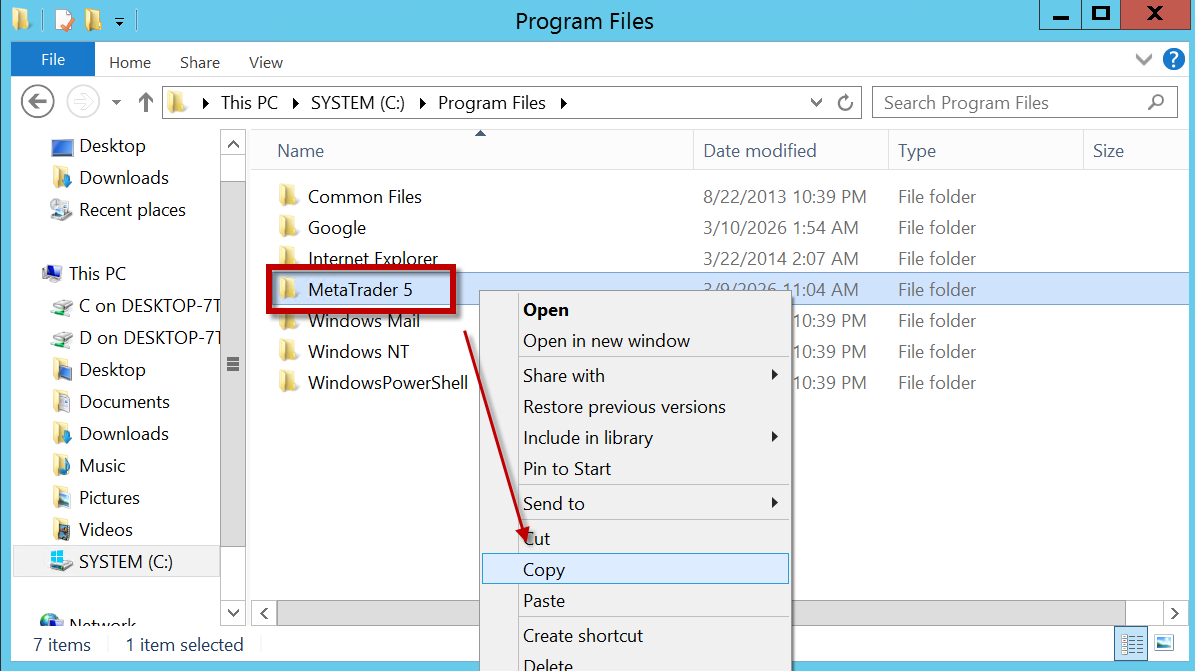Viewport: 1195px width, 671px height.
Task: Click the Back navigation arrow
Action: [37, 102]
